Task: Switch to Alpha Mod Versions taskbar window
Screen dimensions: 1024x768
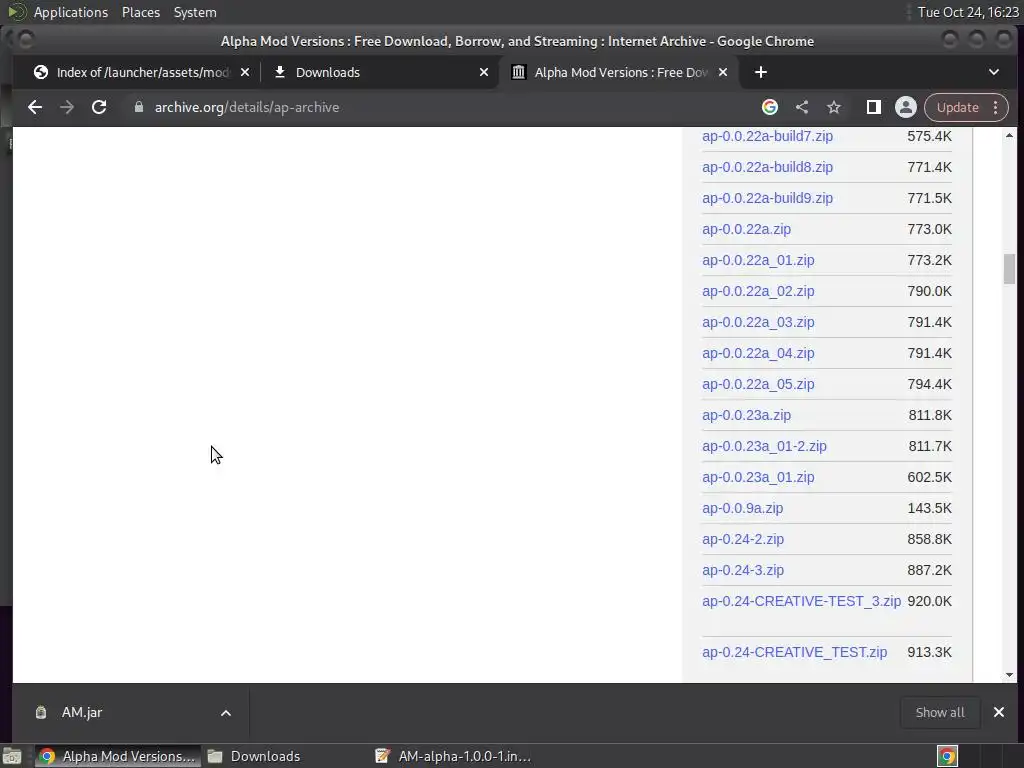Action: [118, 756]
